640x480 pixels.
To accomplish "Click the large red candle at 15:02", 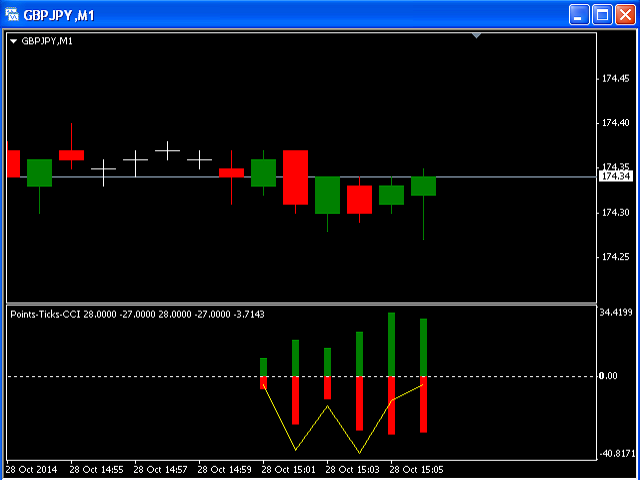I will coord(296,178).
